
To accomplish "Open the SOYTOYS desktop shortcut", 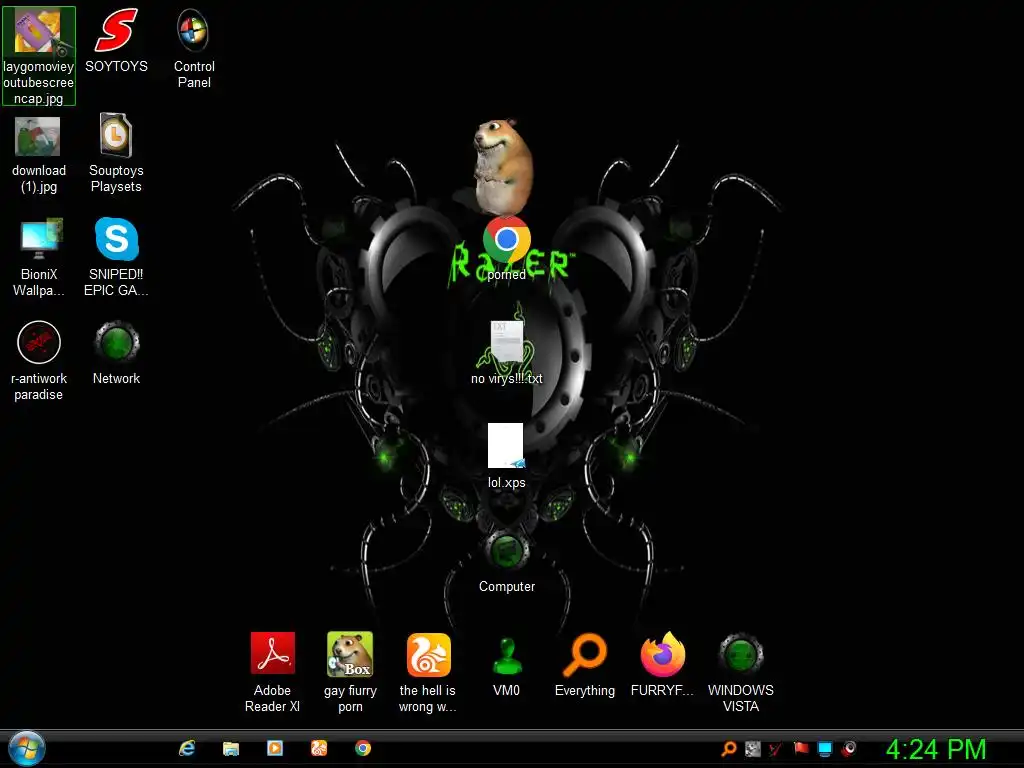I will tap(116, 40).
